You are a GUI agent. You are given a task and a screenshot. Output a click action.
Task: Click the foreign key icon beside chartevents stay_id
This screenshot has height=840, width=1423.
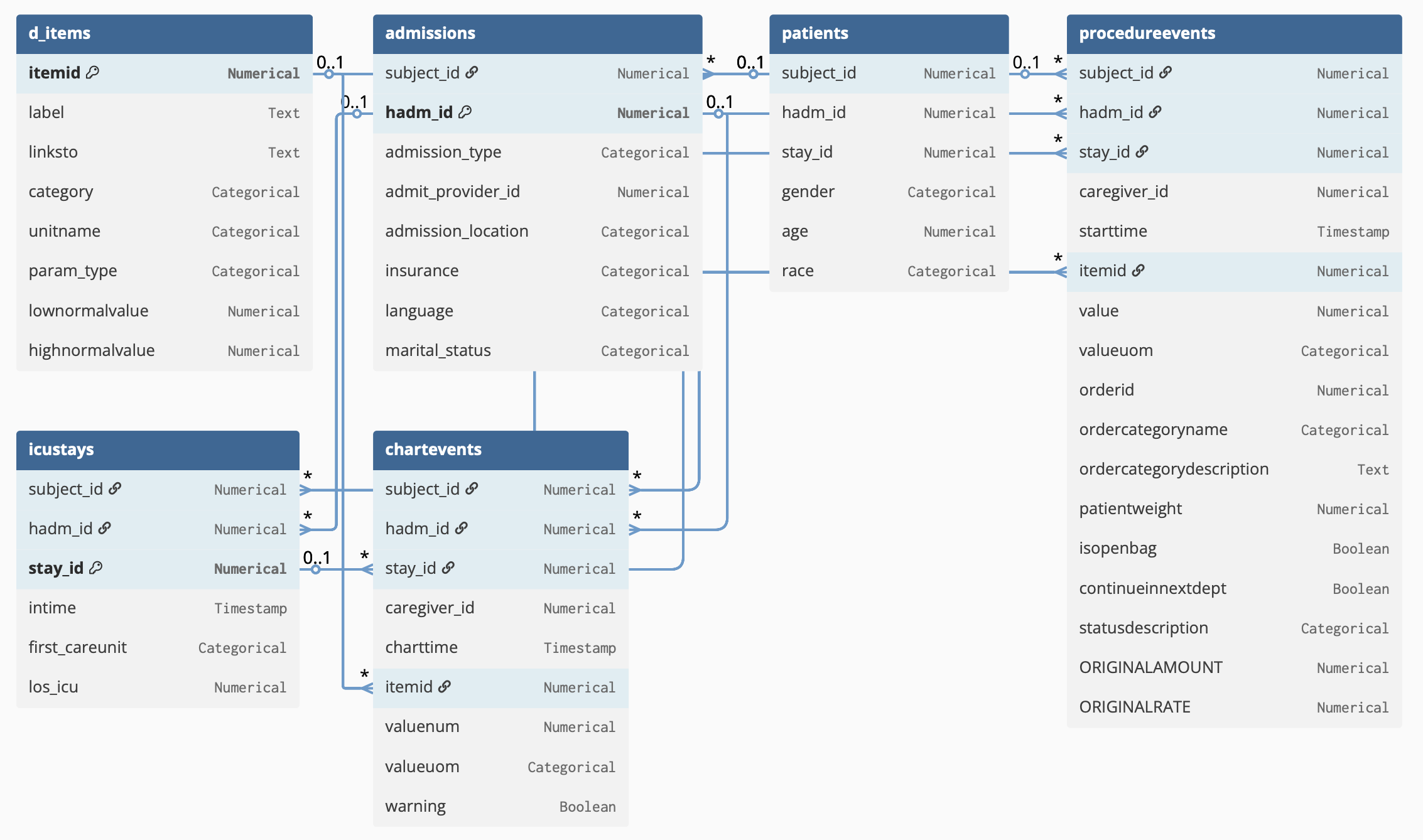point(448,568)
